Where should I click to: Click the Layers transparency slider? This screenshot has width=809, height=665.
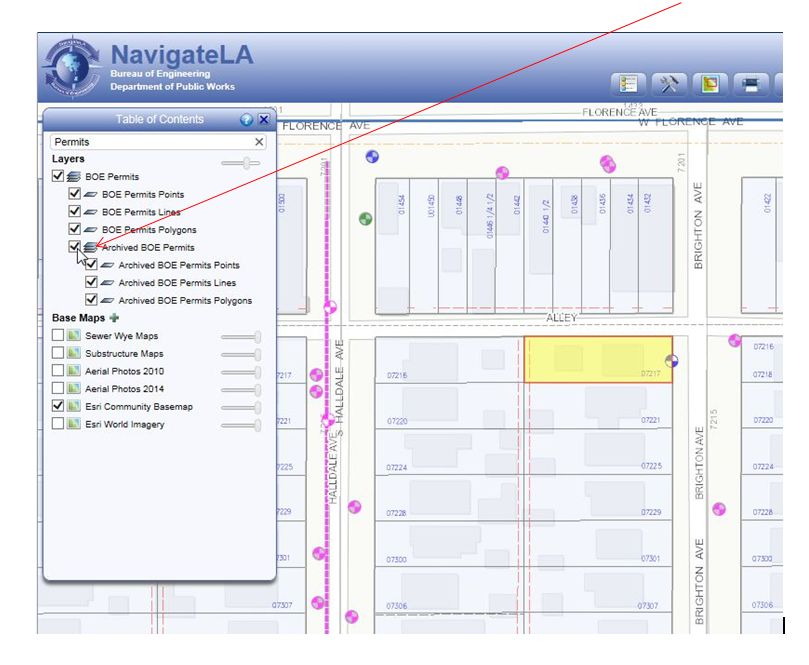click(x=240, y=163)
